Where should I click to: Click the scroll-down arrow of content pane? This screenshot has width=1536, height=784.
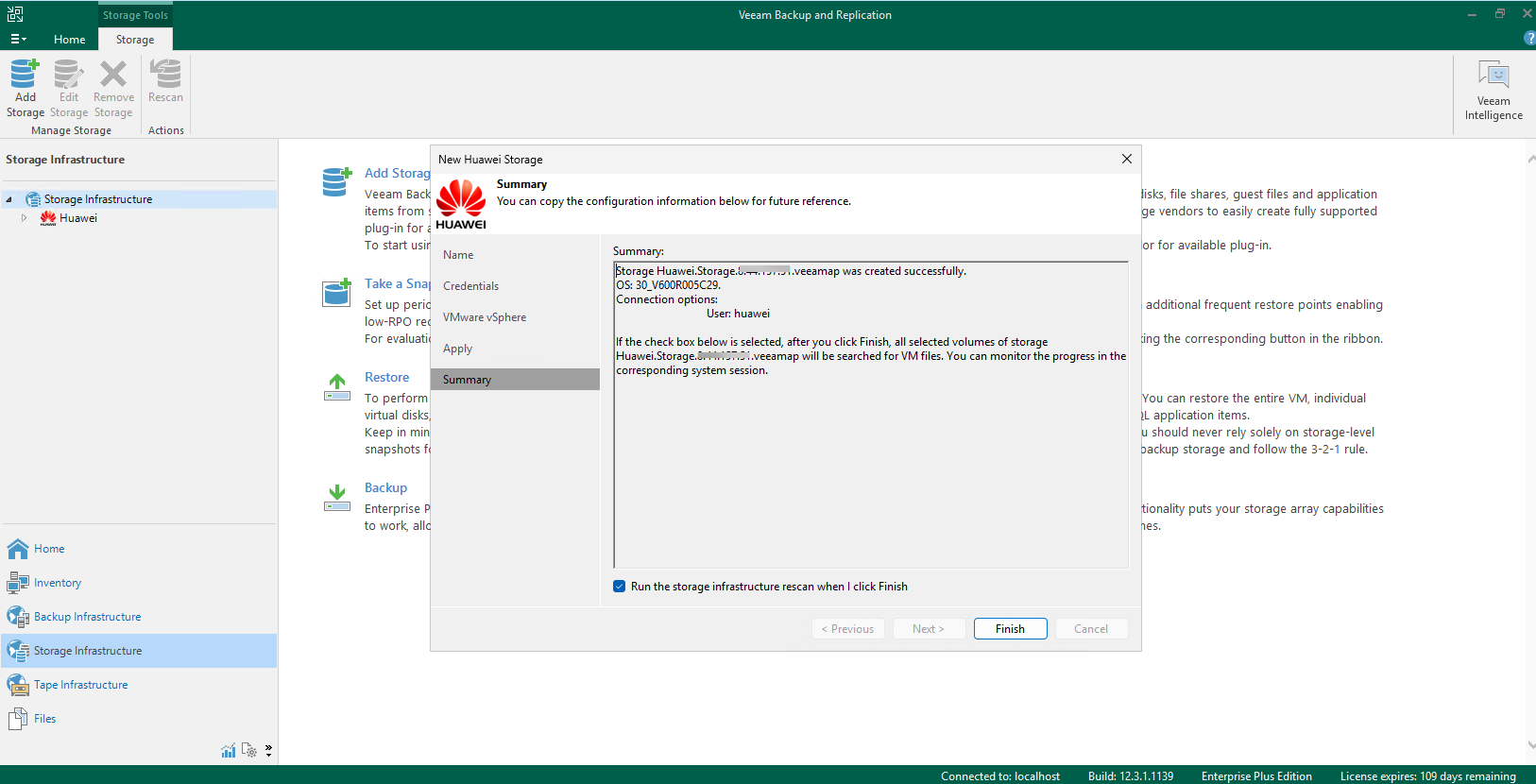[x=1530, y=745]
